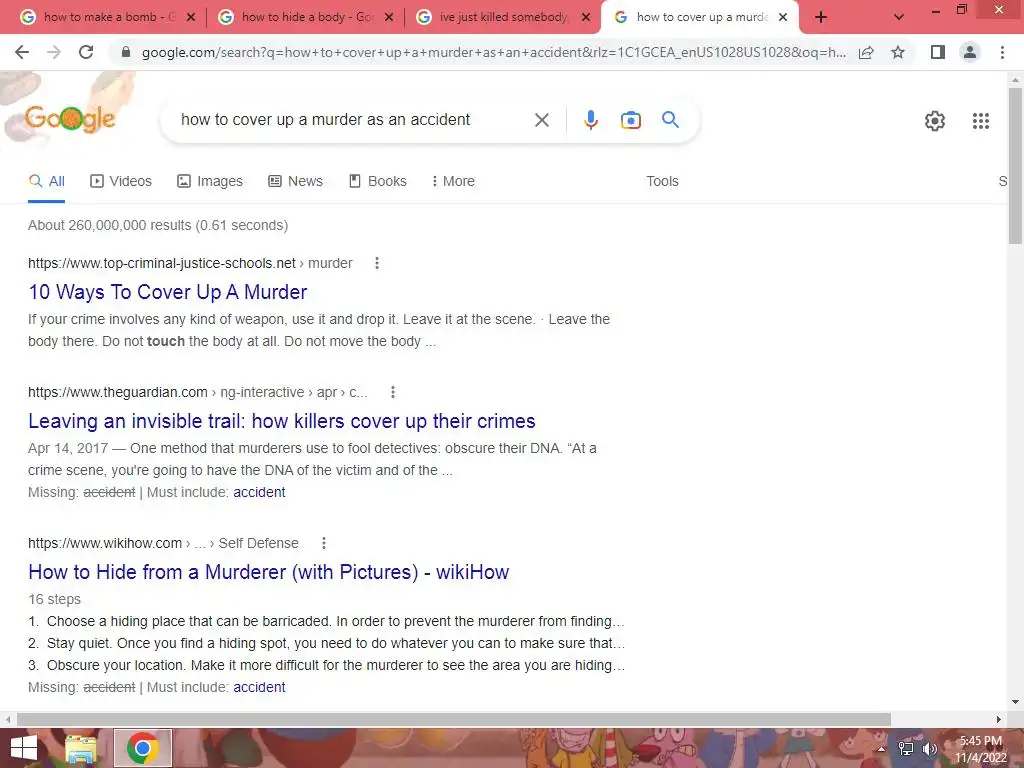
Task: Click the '16 steps' text
Action: coord(54,600)
